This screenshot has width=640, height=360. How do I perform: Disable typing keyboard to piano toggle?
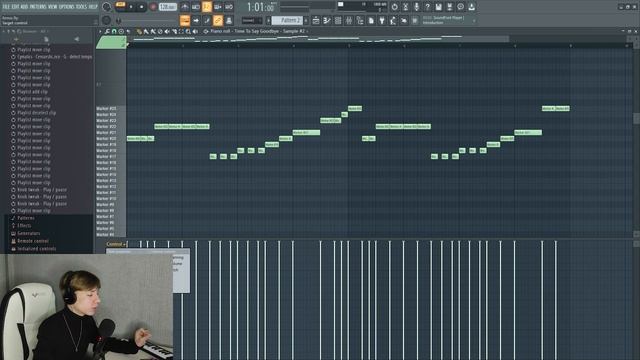point(184,20)
